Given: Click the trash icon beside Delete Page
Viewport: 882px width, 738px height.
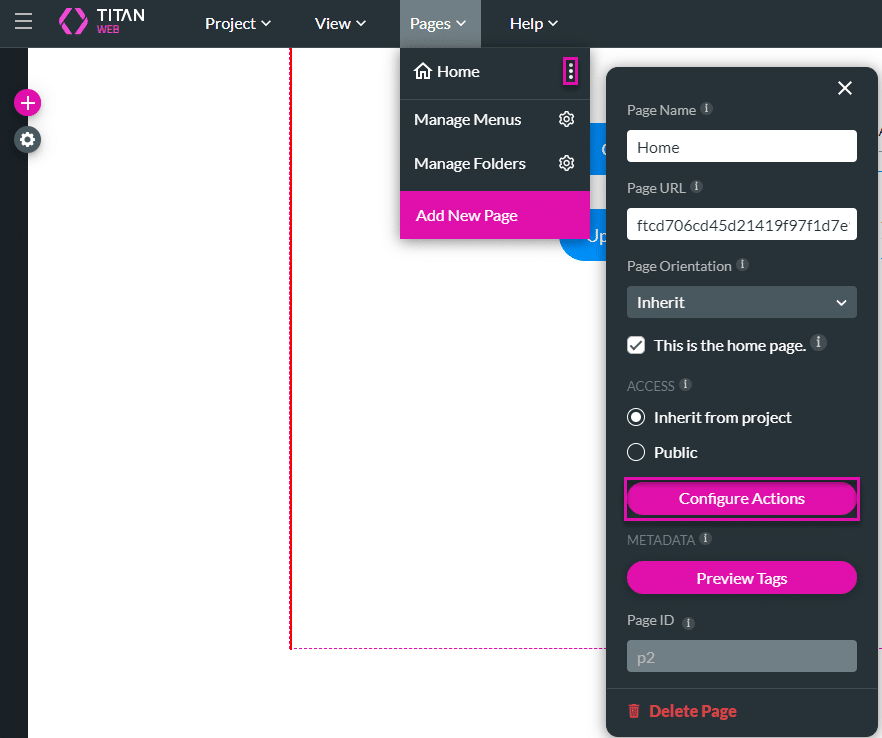Looking at the screenshot, I should tap(633, 710).
